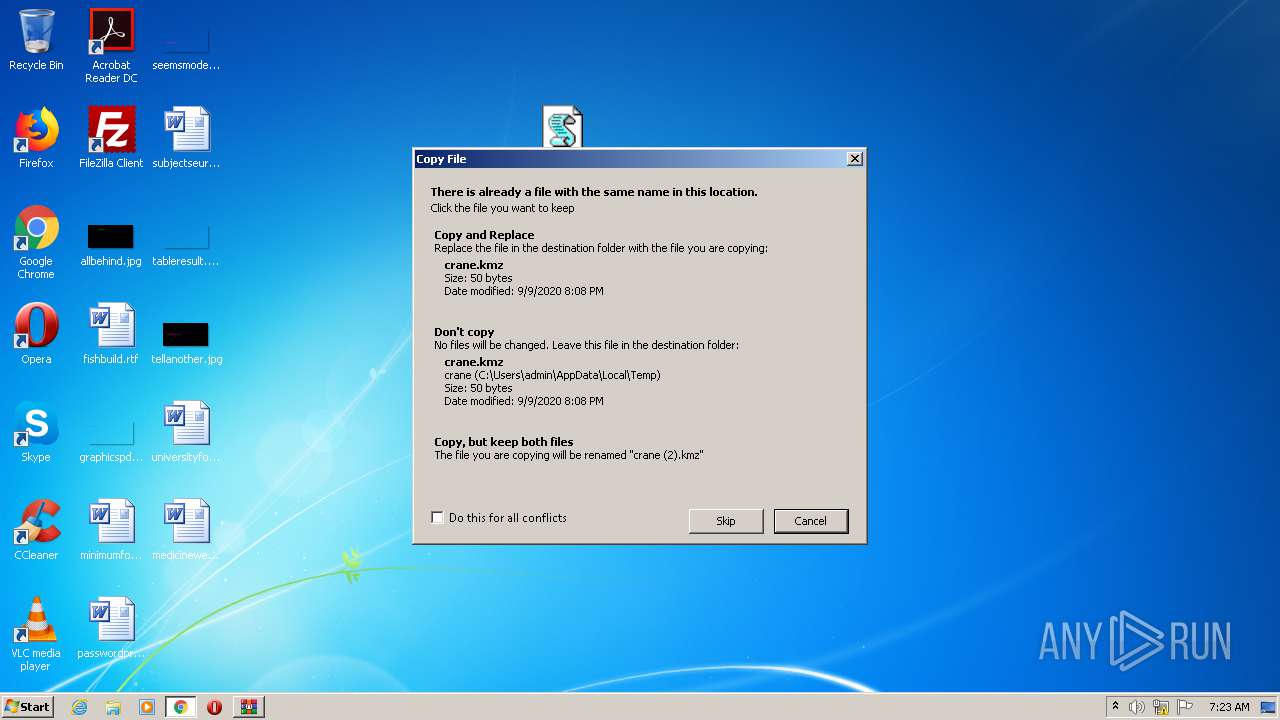Switch to WinRAR taskbar button
Image resolution: width=1280 pixels, height=720 pixels.
point(248,707)
